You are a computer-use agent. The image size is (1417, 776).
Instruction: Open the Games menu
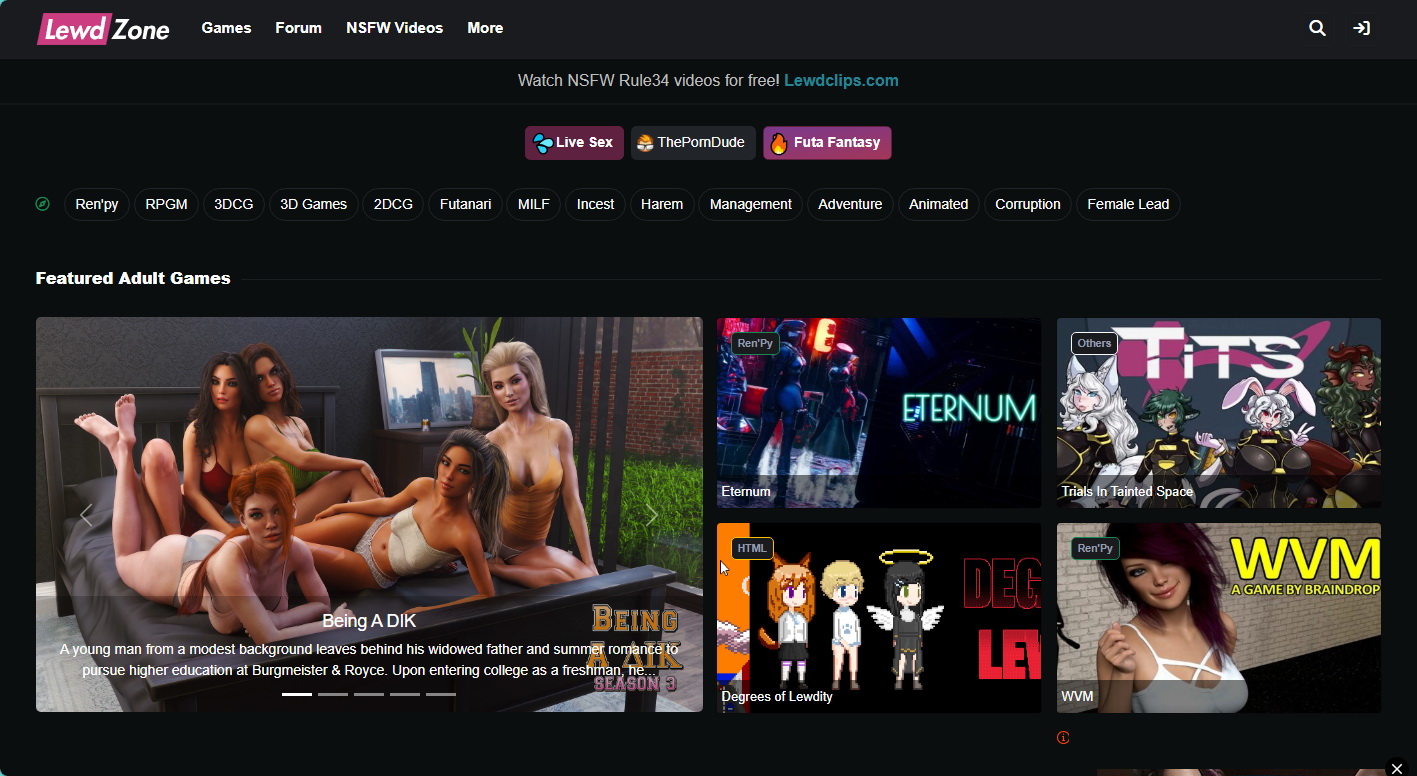pos(226,28)
